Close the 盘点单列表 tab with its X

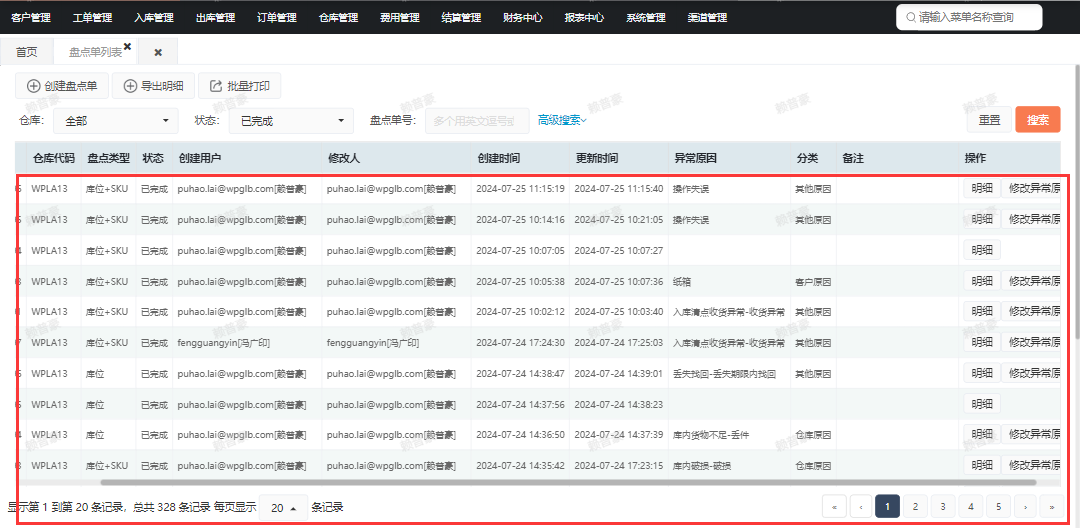coord(127,46)
